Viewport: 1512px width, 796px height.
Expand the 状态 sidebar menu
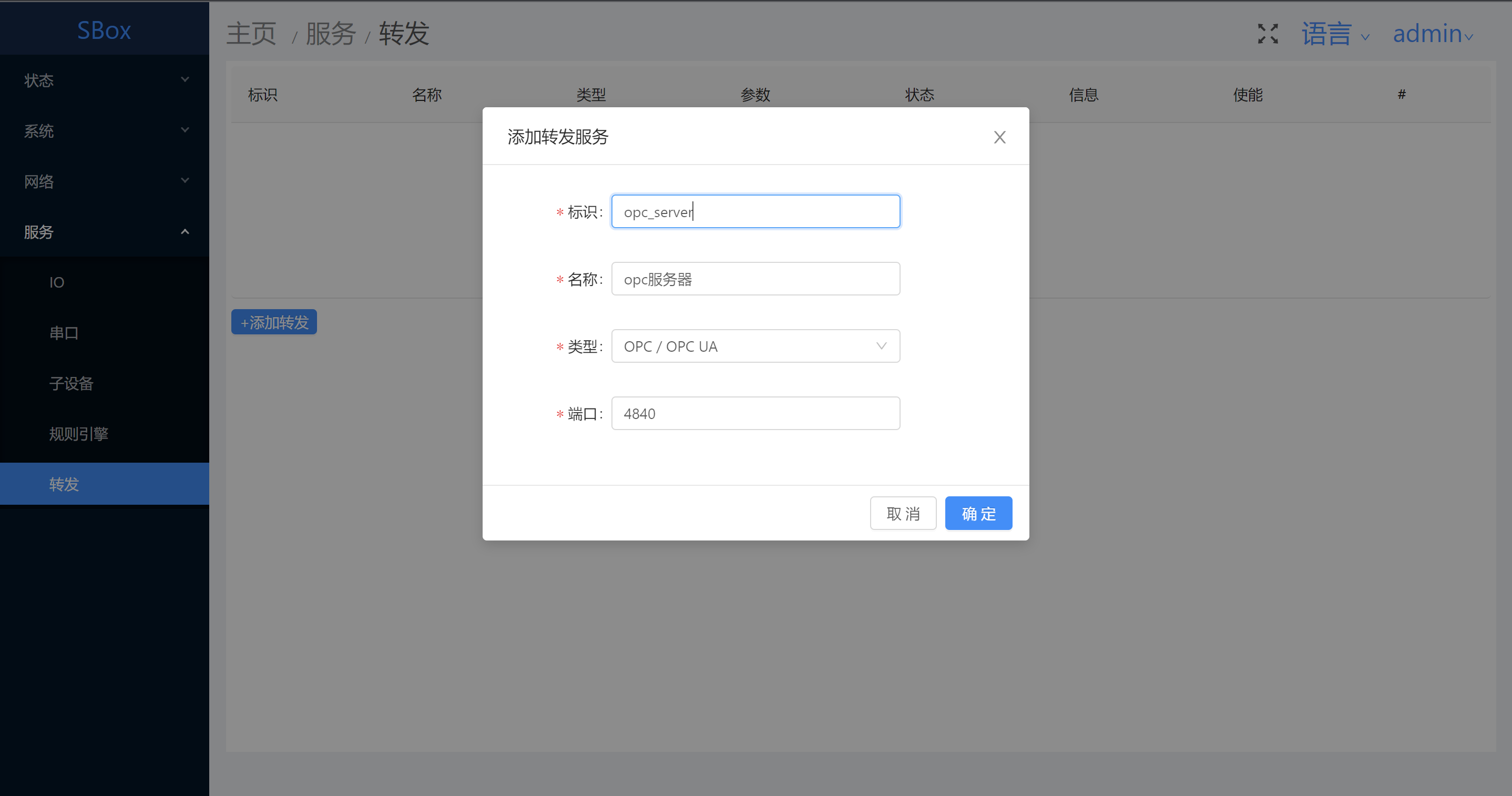[105, 80]
